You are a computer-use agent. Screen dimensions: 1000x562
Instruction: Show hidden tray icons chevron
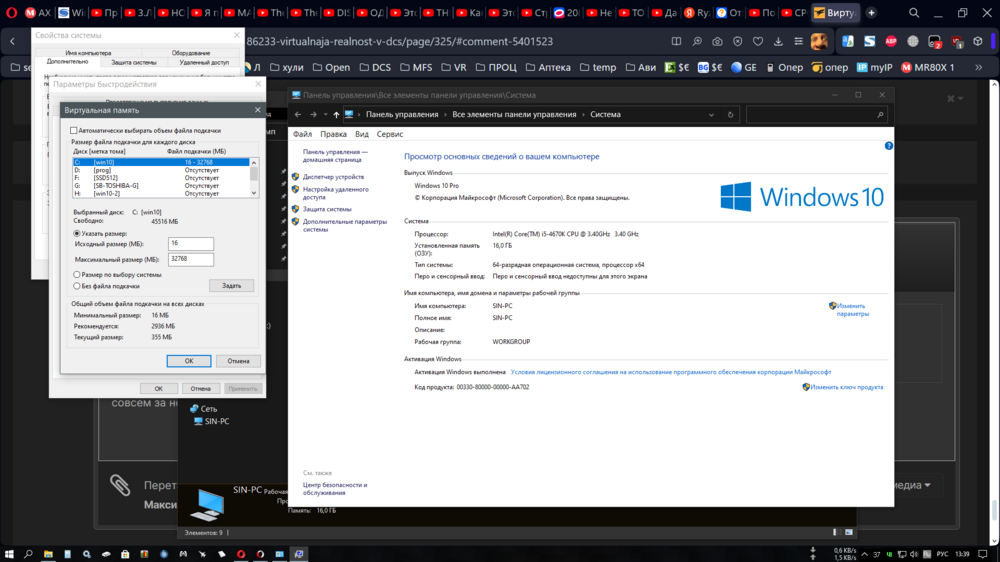(864, 554)
